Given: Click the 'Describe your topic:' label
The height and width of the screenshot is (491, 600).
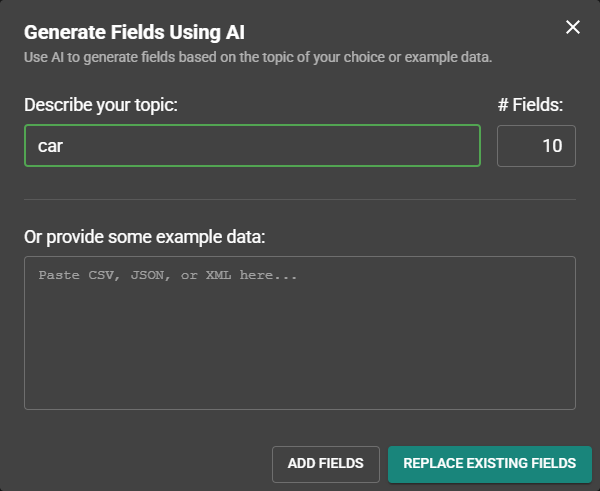Looking at the screenshot, I should coord(101,105).
